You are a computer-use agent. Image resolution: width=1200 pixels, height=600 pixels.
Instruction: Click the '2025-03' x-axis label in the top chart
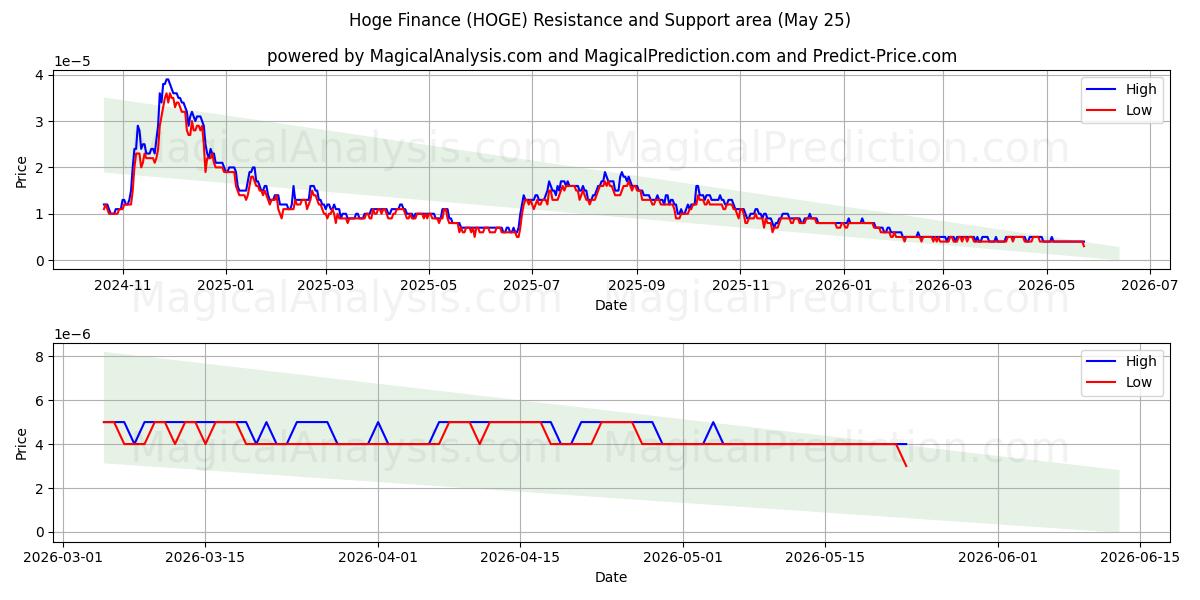pos(327,285)
